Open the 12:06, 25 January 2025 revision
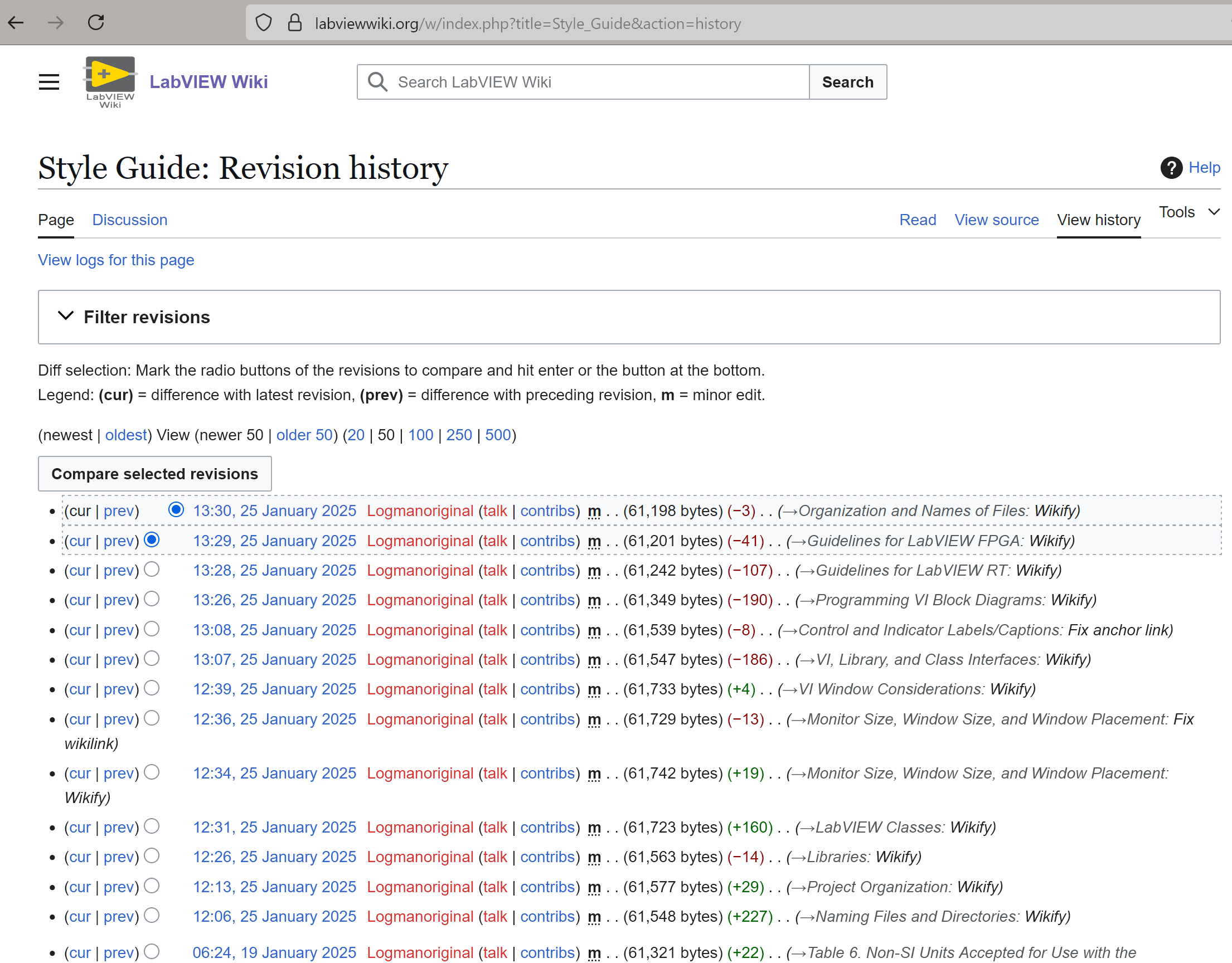 (x=275, y=917)
